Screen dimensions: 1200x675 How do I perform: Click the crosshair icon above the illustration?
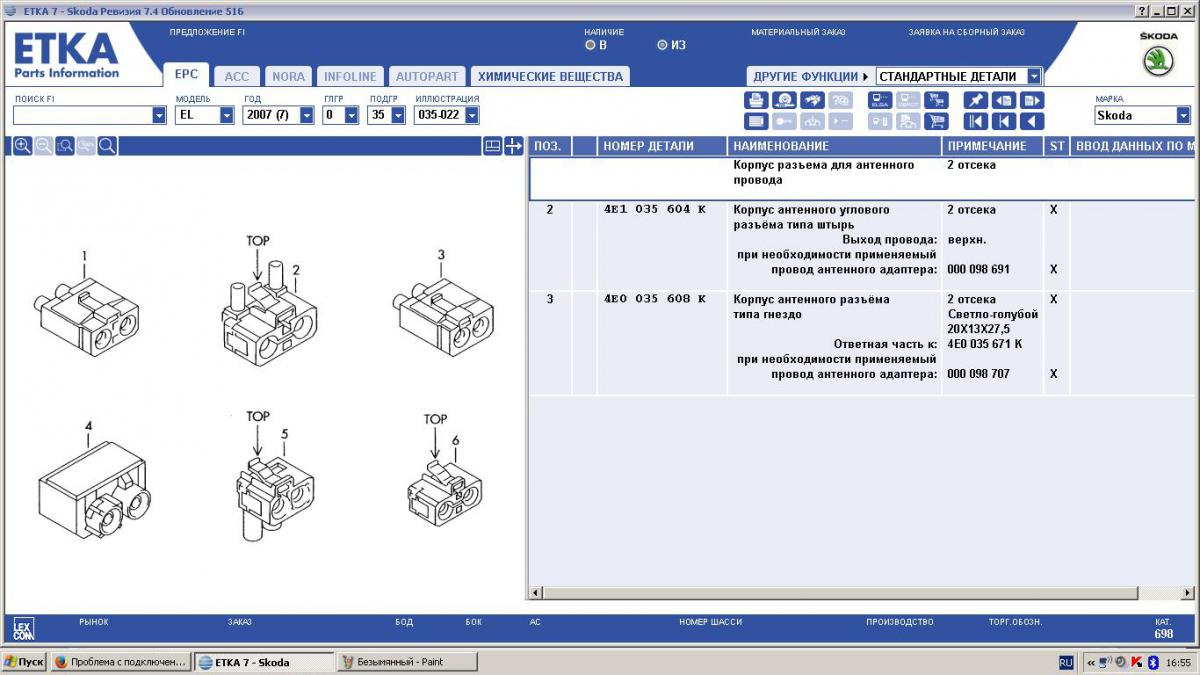[513, 146]
